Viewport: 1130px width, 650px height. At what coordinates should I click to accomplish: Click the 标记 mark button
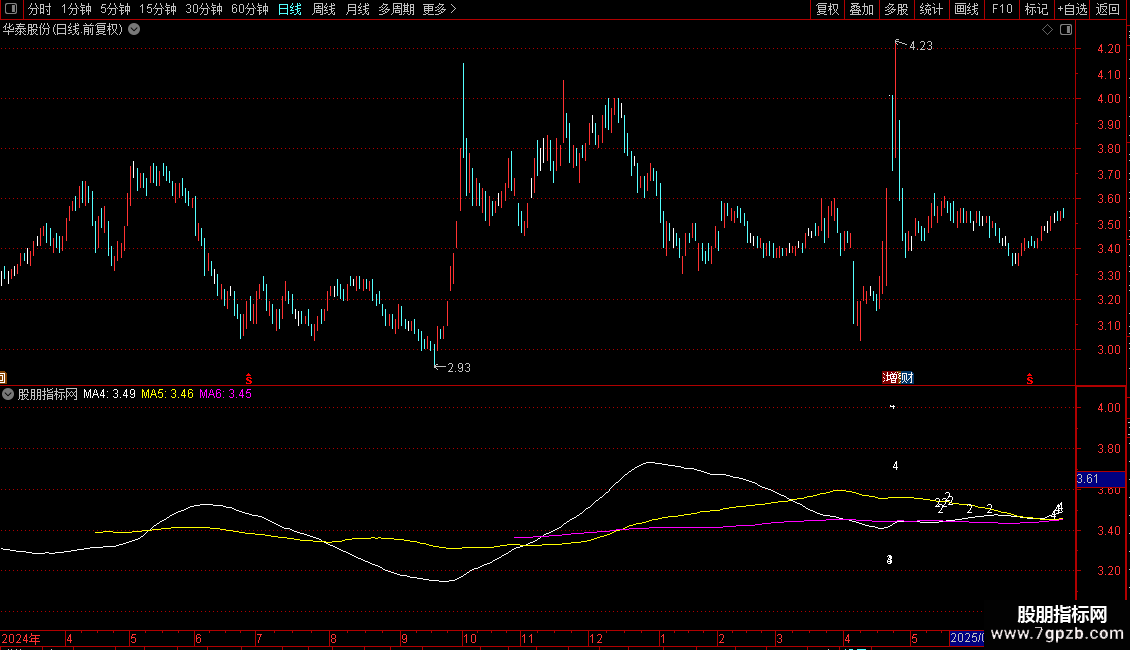pos(1036,9)
